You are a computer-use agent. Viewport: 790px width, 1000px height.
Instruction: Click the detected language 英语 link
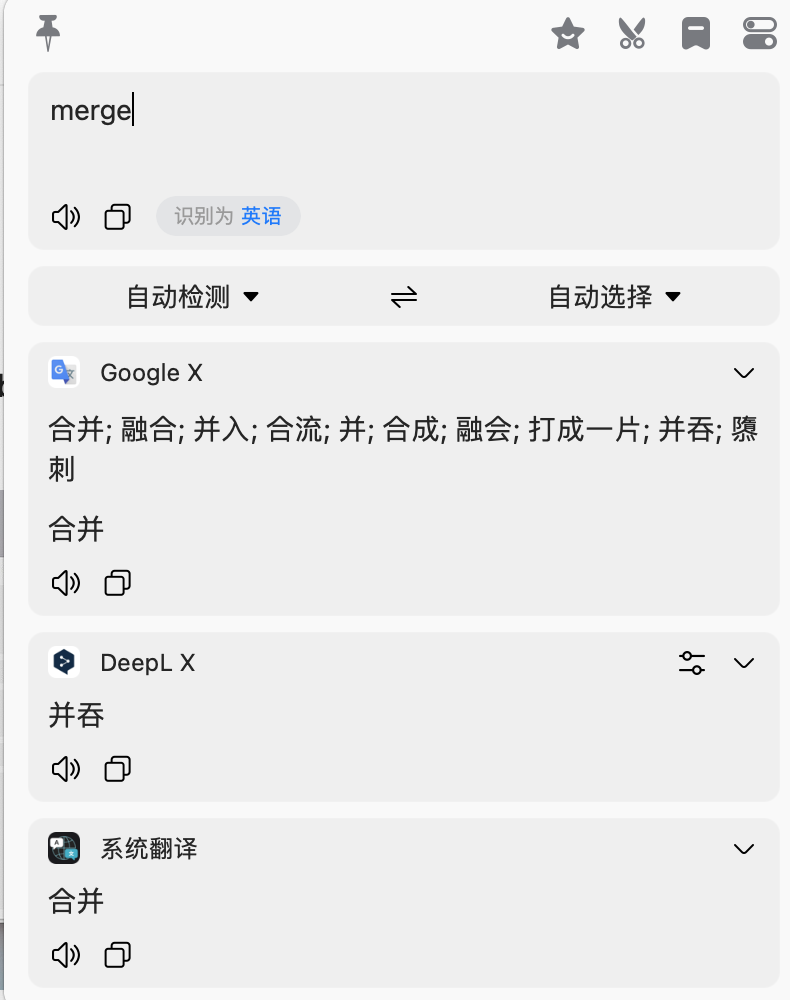(x=261, y=216)
